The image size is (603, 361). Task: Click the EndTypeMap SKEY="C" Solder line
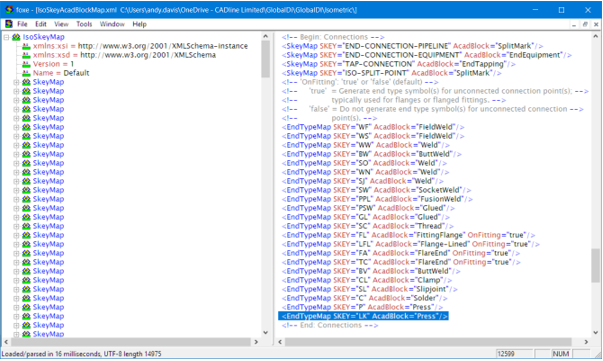[x=365, y=298]
